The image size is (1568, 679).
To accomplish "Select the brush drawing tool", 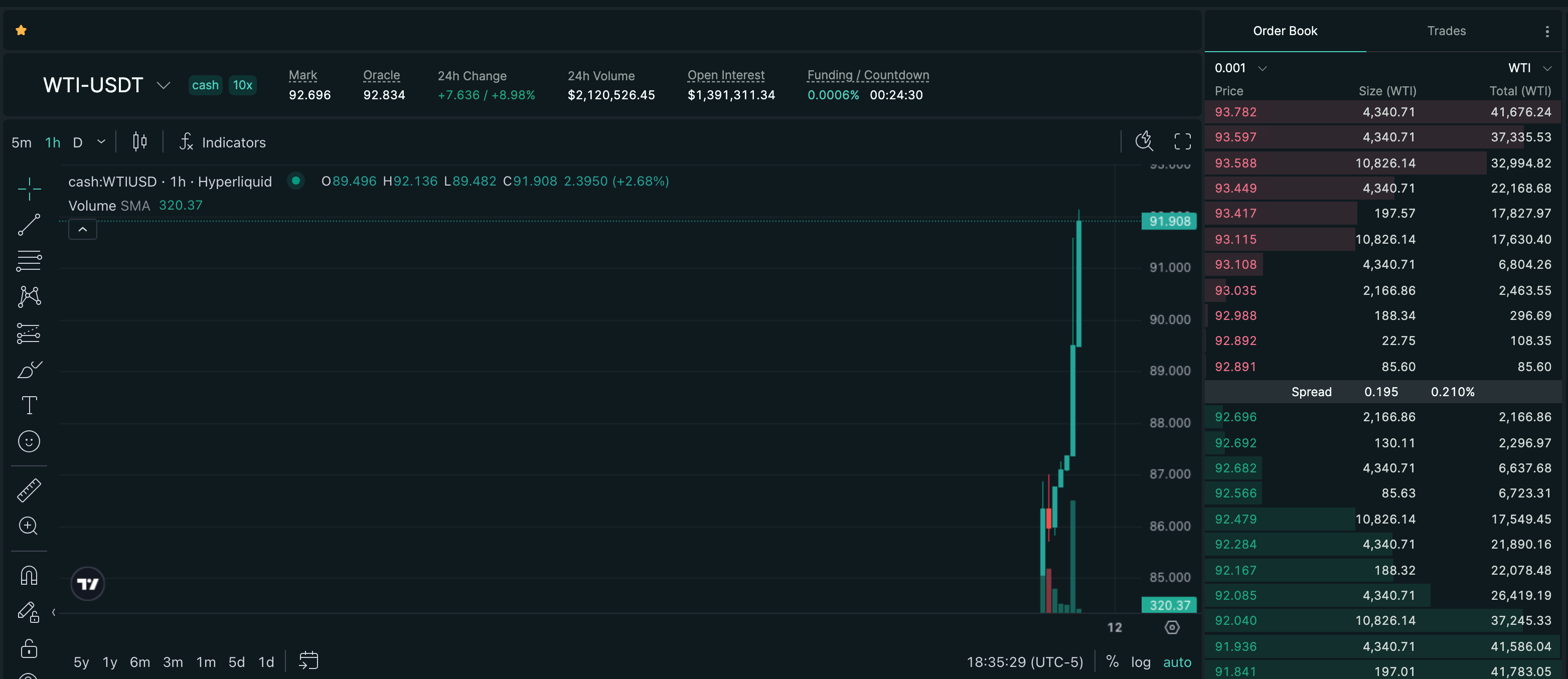I will [x=29, y=369].
